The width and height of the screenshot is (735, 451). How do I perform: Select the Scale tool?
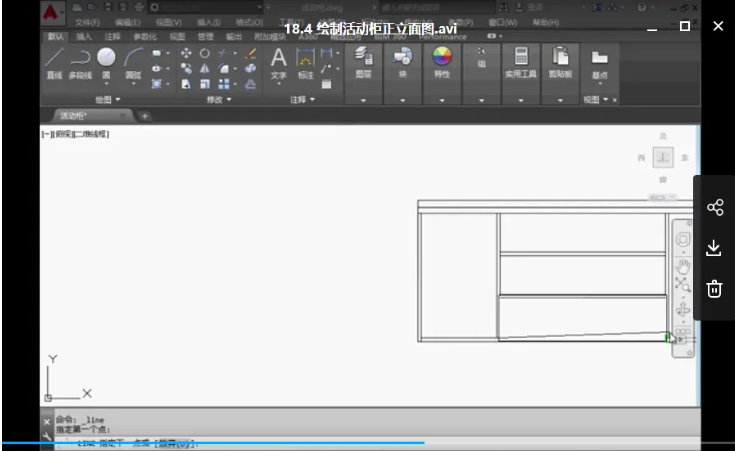pos(205,84)
